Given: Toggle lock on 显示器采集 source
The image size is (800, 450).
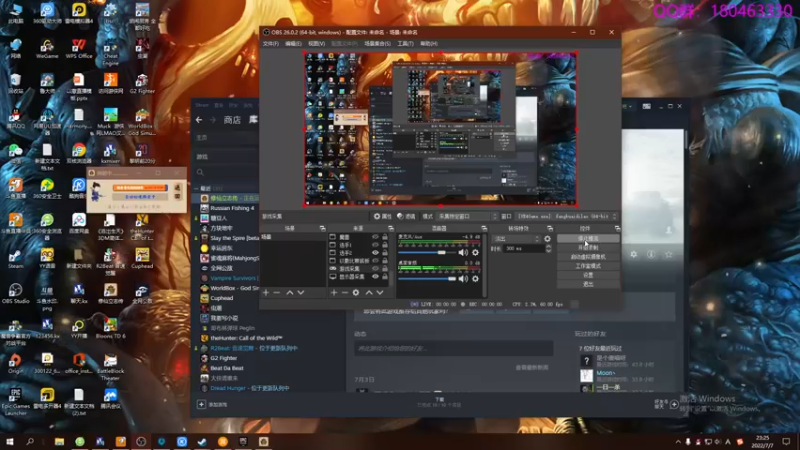Looking at the screenshot, I should coord(385,277).
